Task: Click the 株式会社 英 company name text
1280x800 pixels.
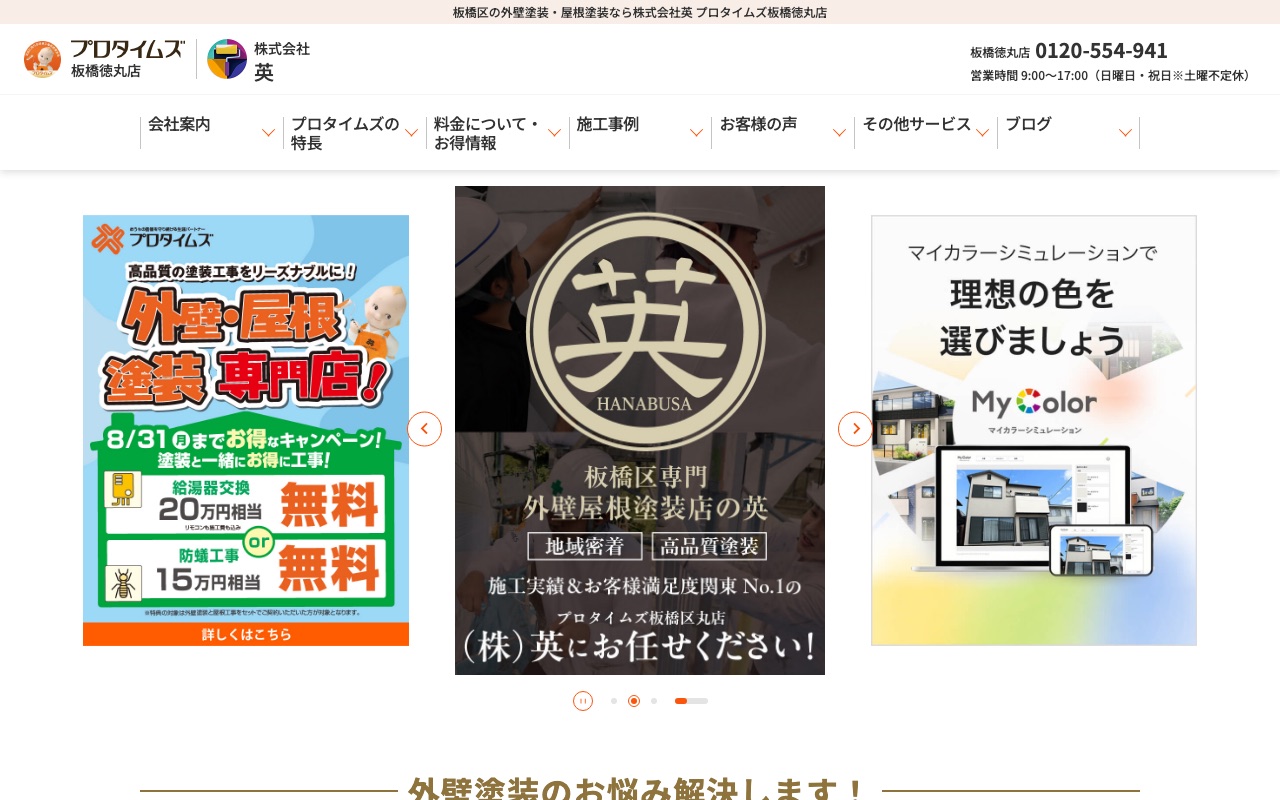Action: point(282,60)
